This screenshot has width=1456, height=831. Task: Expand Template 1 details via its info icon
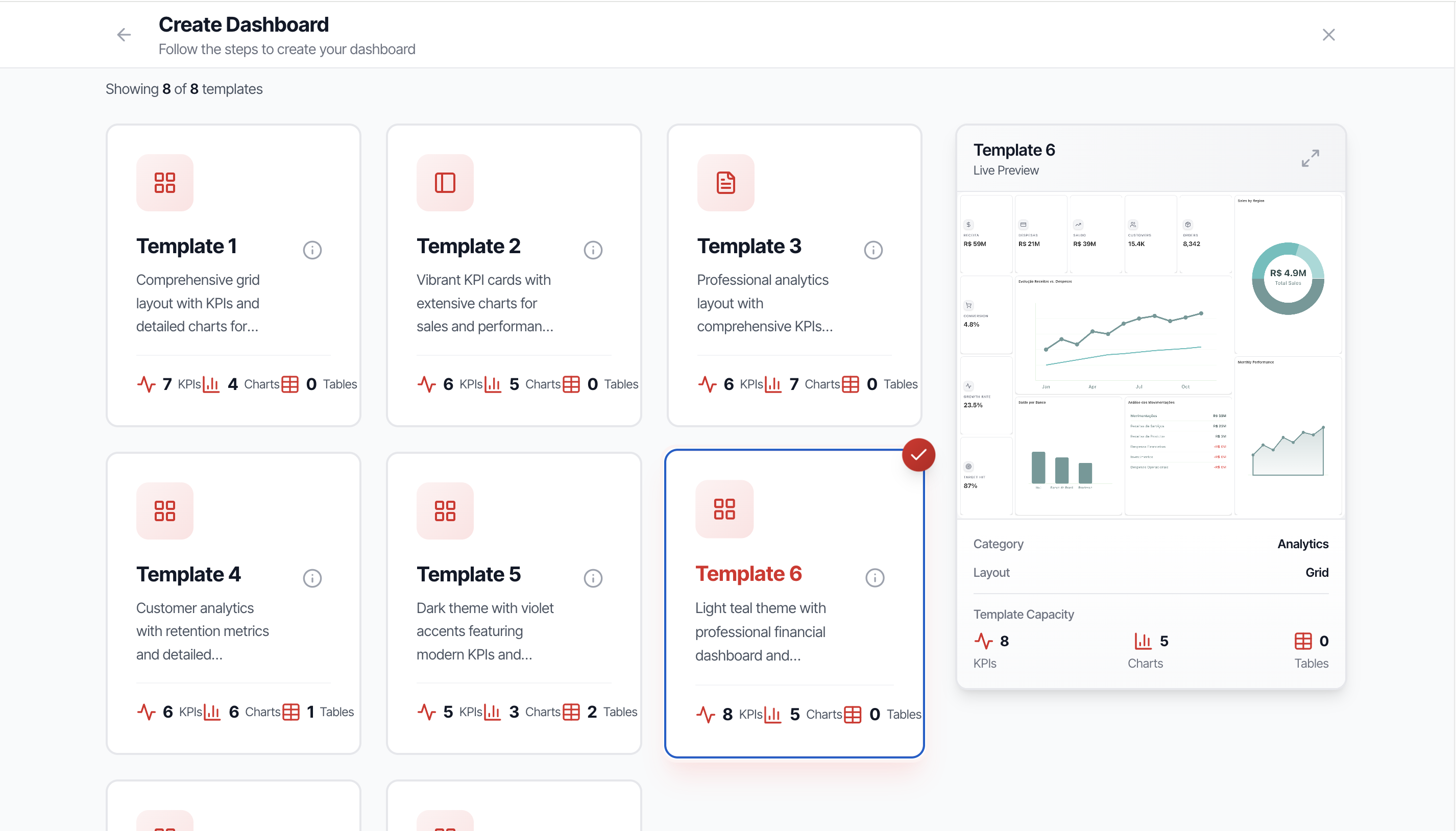click(311, 250)
